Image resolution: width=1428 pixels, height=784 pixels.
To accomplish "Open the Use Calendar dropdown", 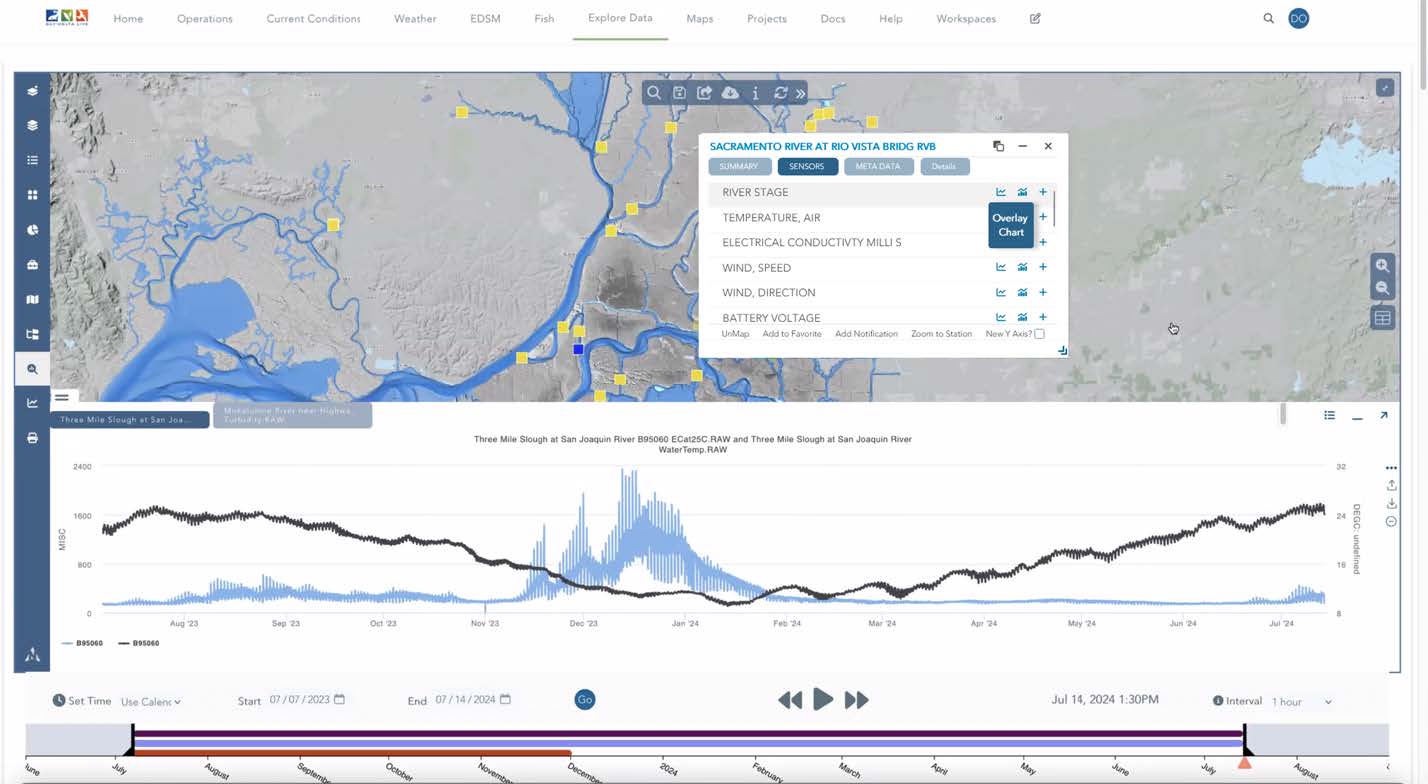I will tap(151, 702).
